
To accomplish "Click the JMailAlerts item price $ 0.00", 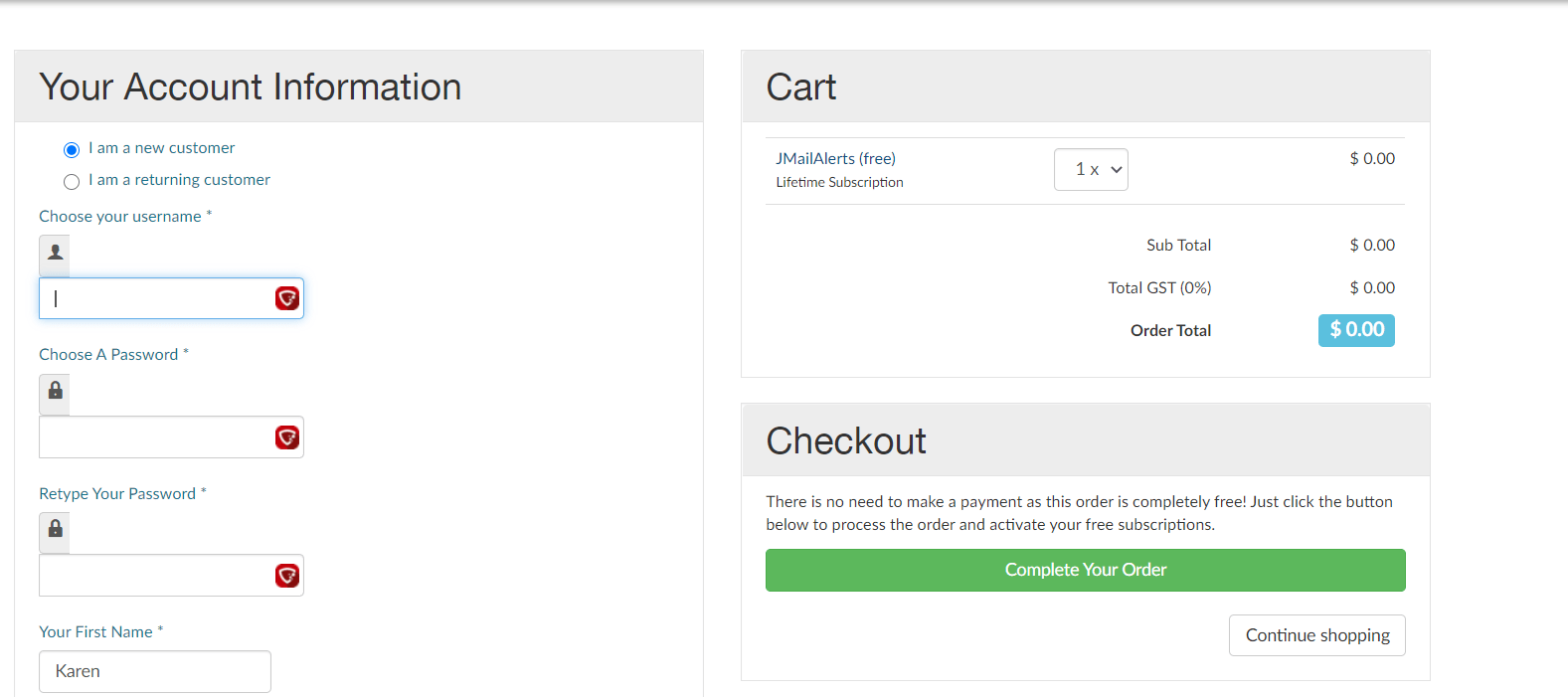I will 1372,159.
